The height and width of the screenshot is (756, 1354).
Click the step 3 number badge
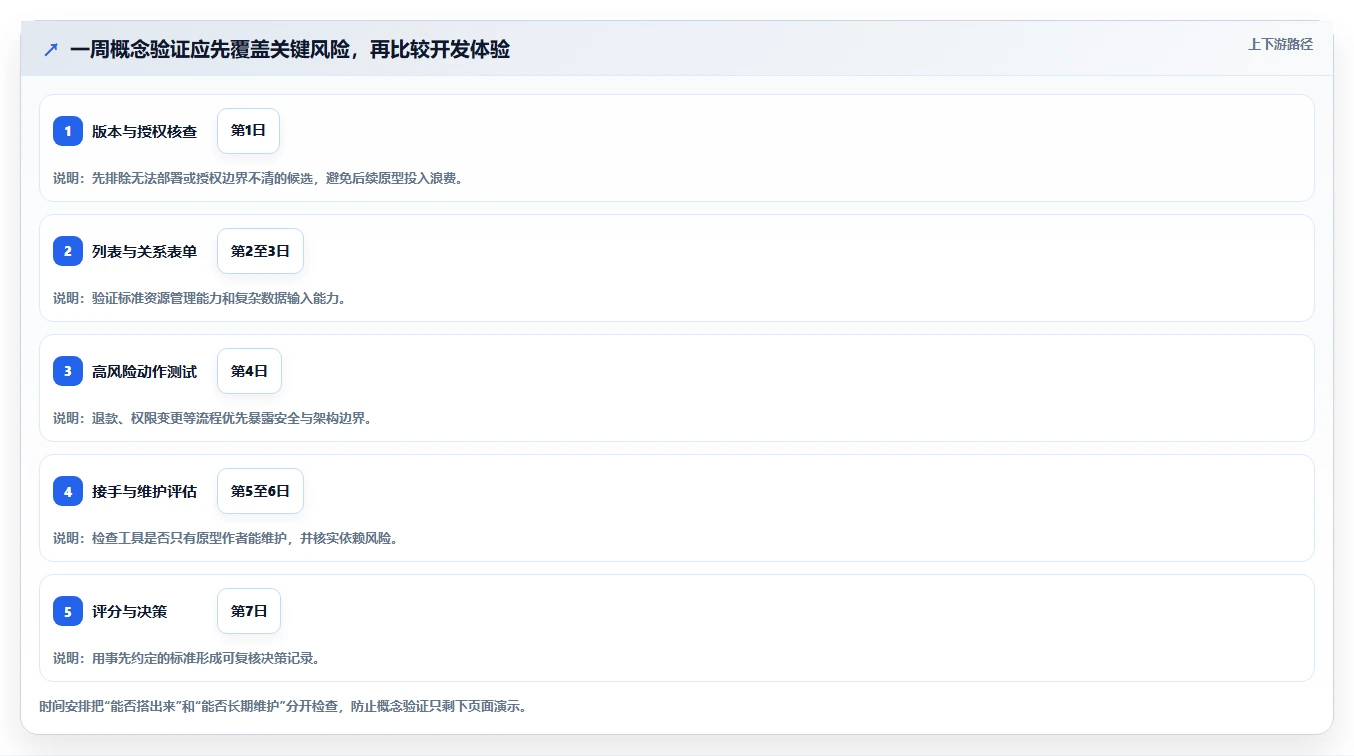pos(68,371)
